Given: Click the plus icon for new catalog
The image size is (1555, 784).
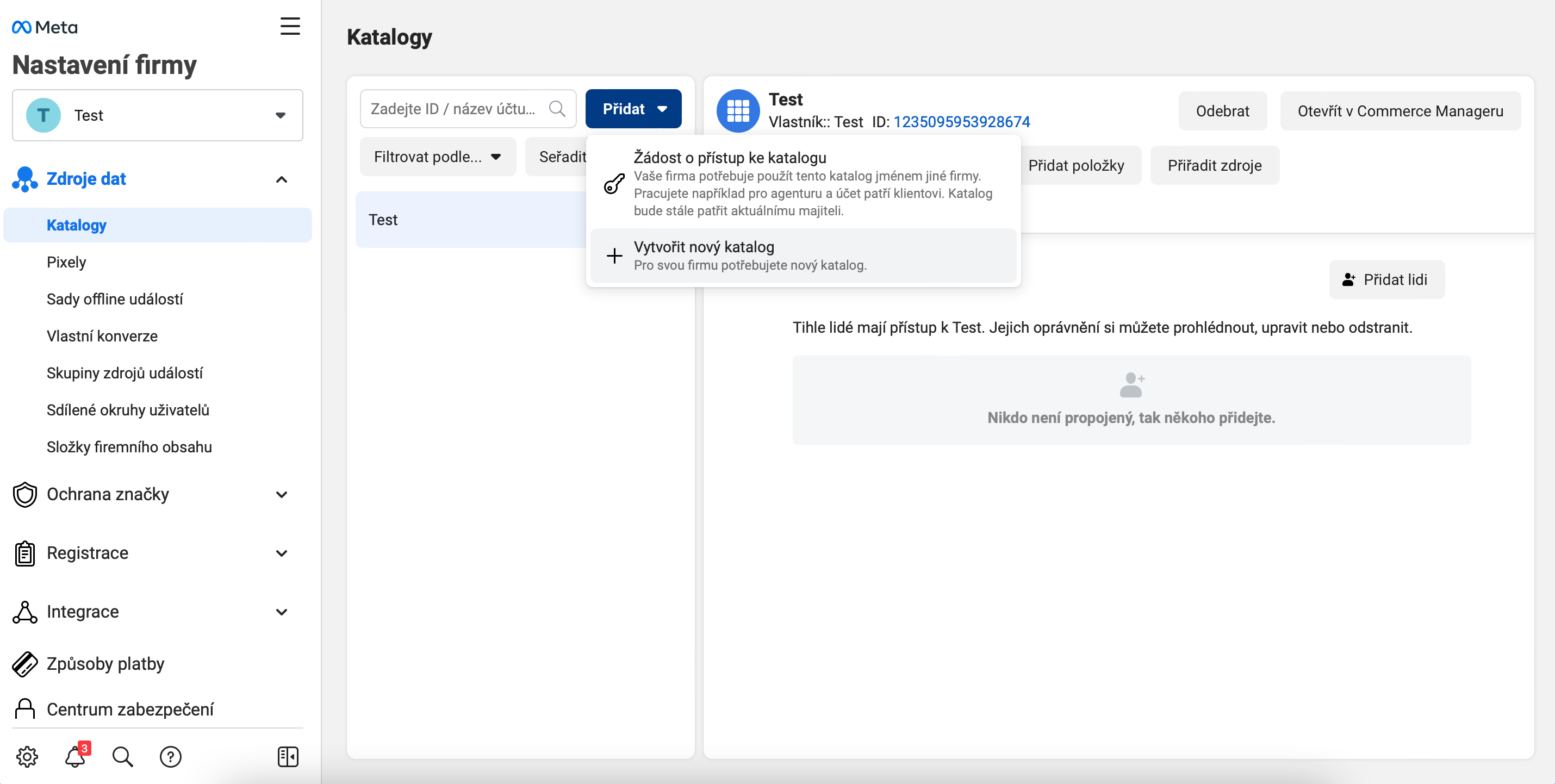Looking at the screenshot, I should click(614, 256).
